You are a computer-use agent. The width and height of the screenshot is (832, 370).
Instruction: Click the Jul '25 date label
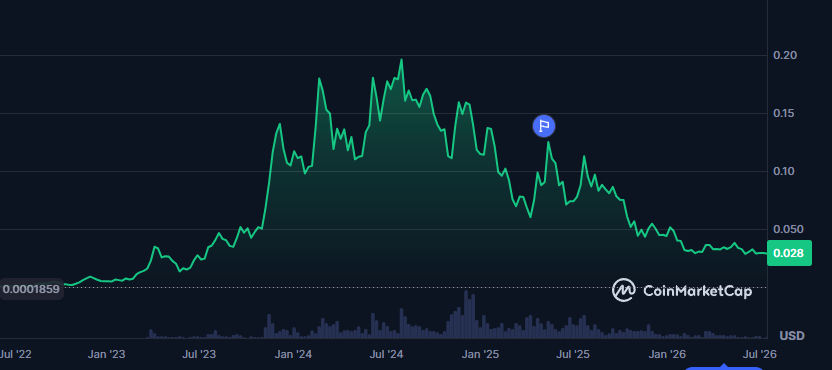[x=574, y=354]
